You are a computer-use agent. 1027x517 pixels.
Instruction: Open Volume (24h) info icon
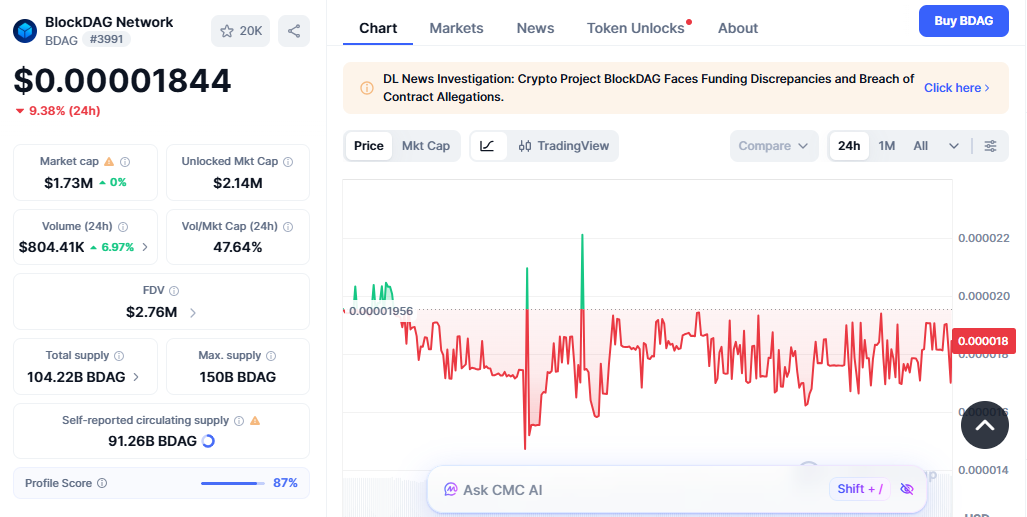tap(123, 226)
